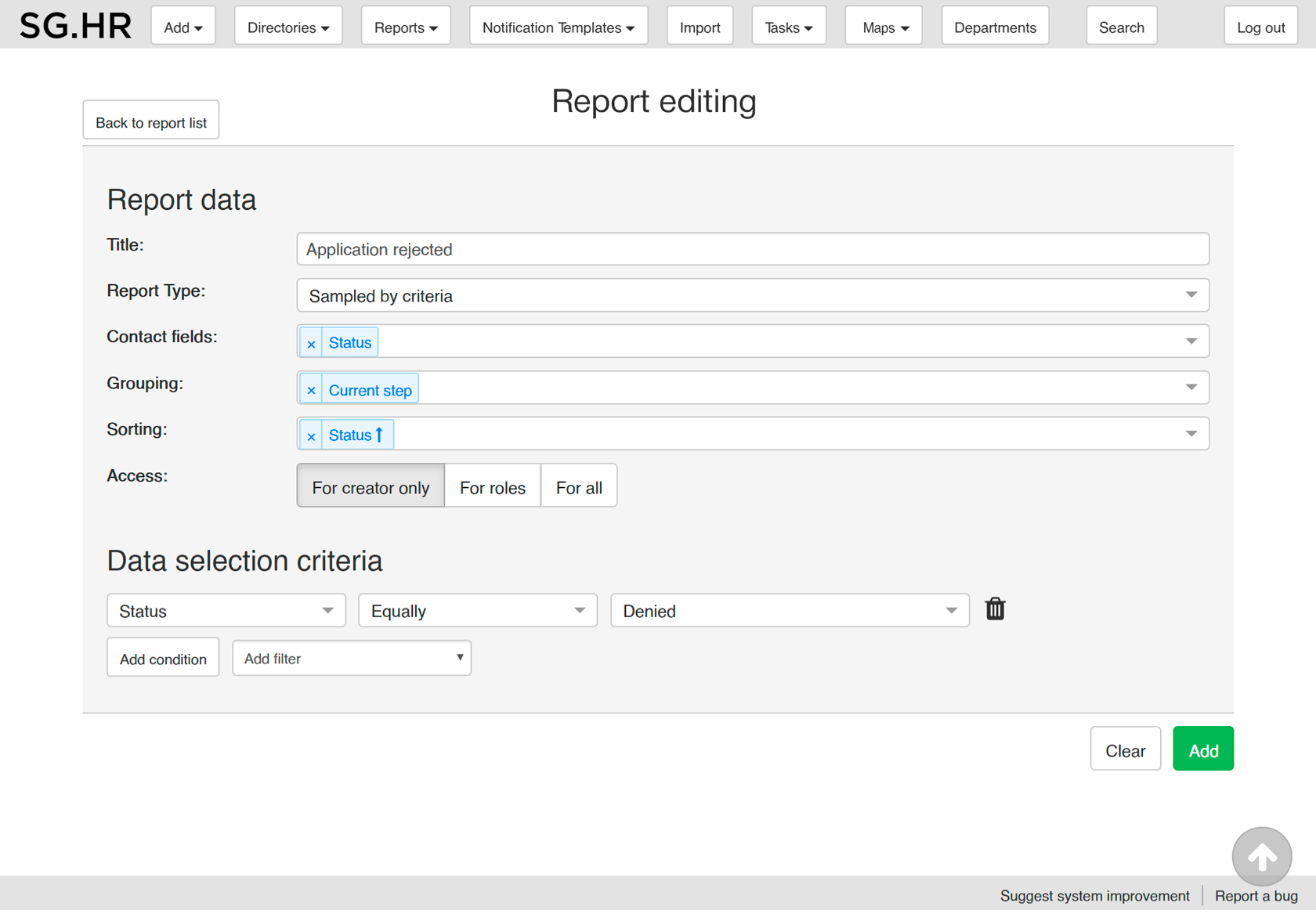Click the Title input field
The height and width of the screenshot is (910, 1316).
point(752,249)
